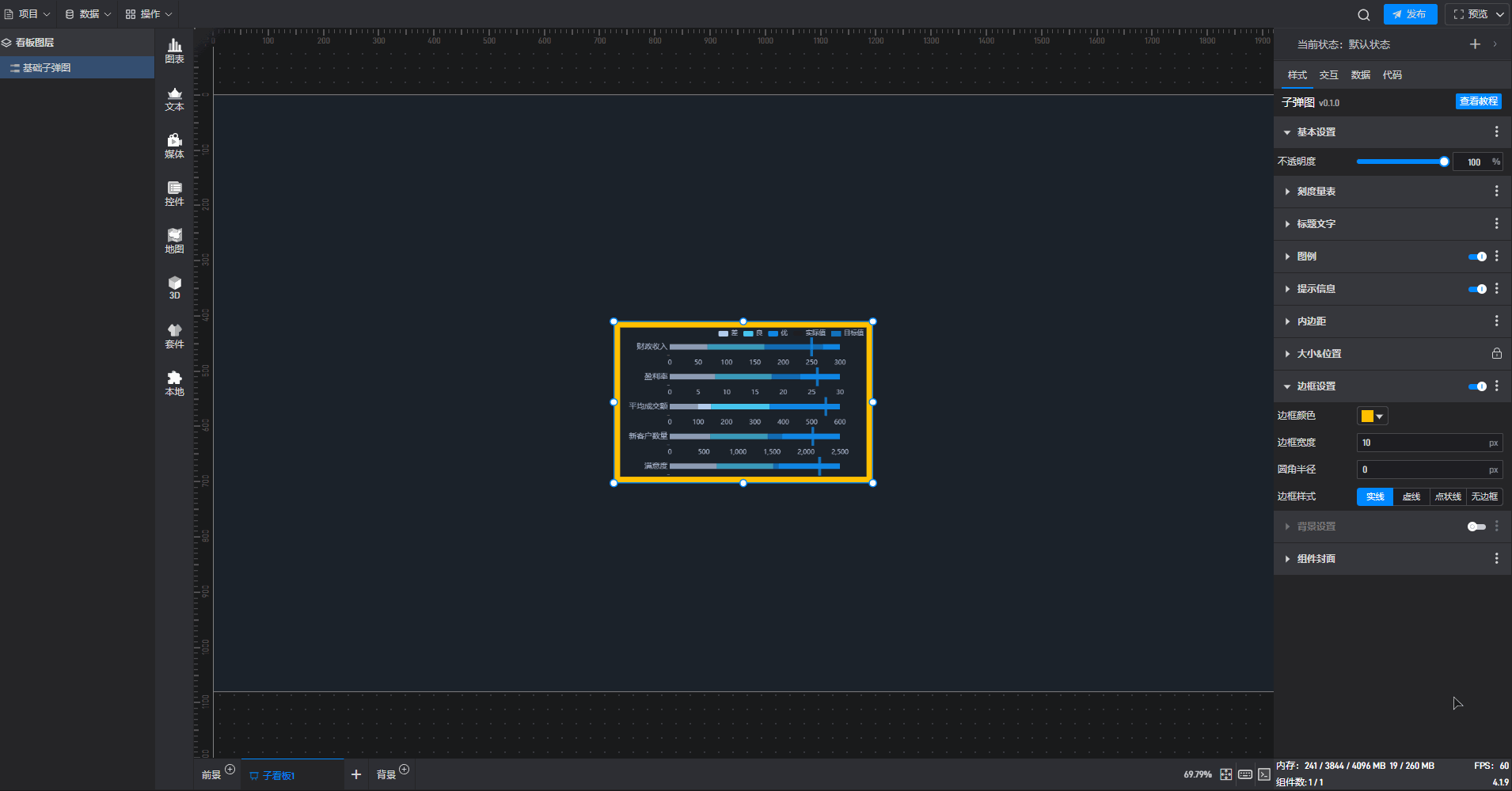The height and width of the screenshot is (791, 1512).
Task: Switch to the 交互 interaction tab
Action: coord(1328,75)
